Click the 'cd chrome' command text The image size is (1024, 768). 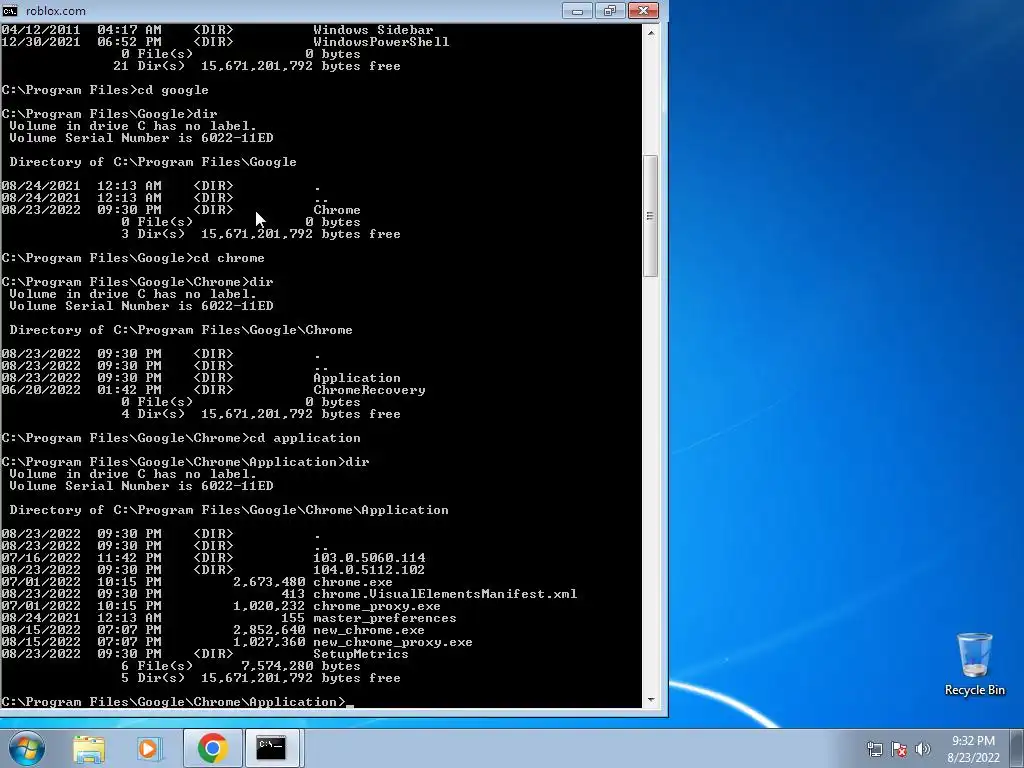click(229, 258)
